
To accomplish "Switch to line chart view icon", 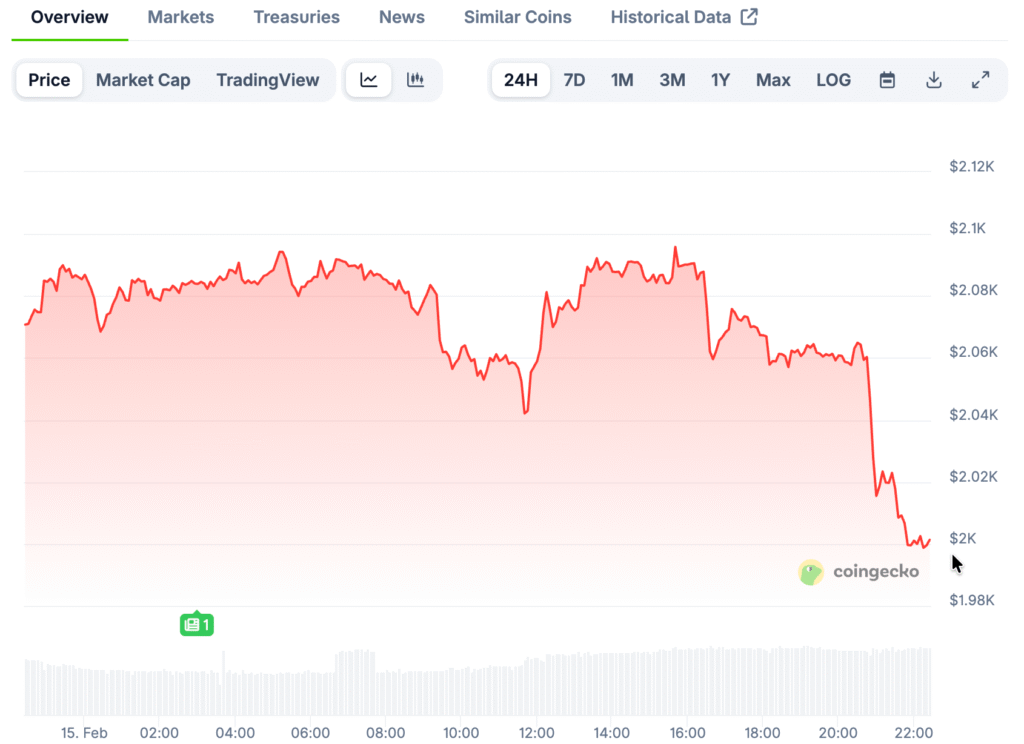I will point(369,80).
